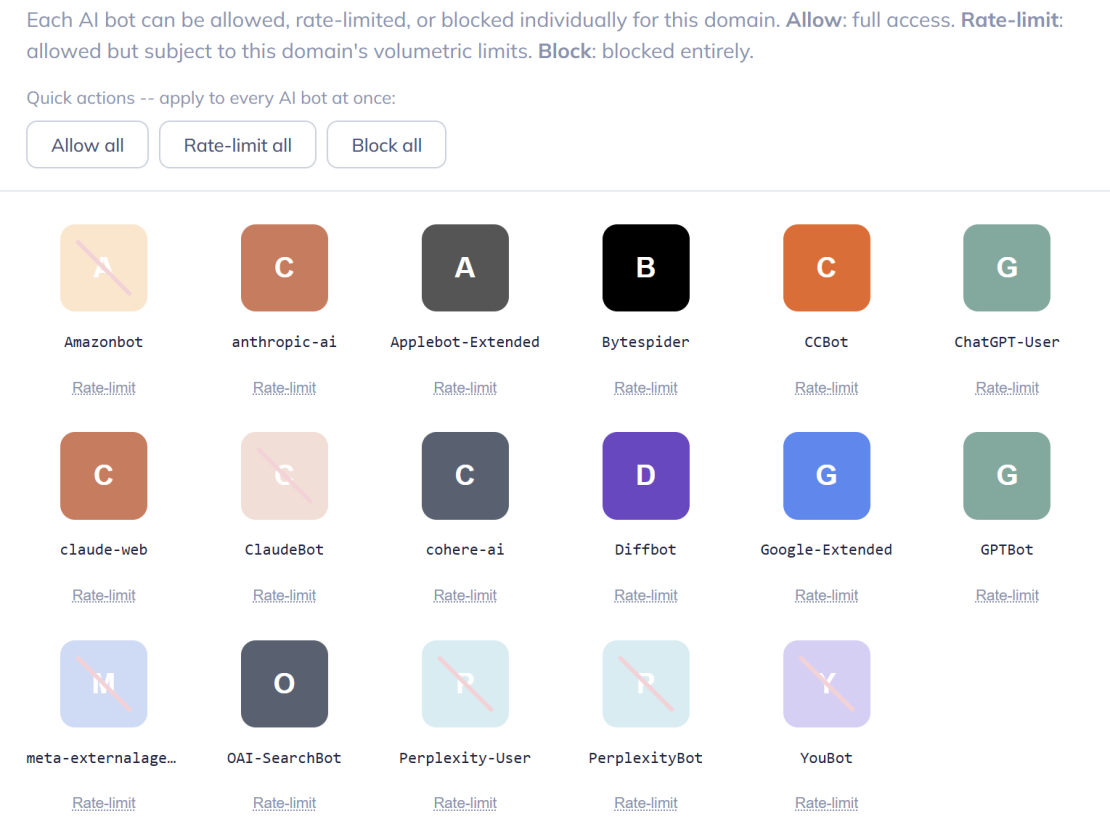Click the Rate-limit all button
1110x832 pixels.
point(238,144)
